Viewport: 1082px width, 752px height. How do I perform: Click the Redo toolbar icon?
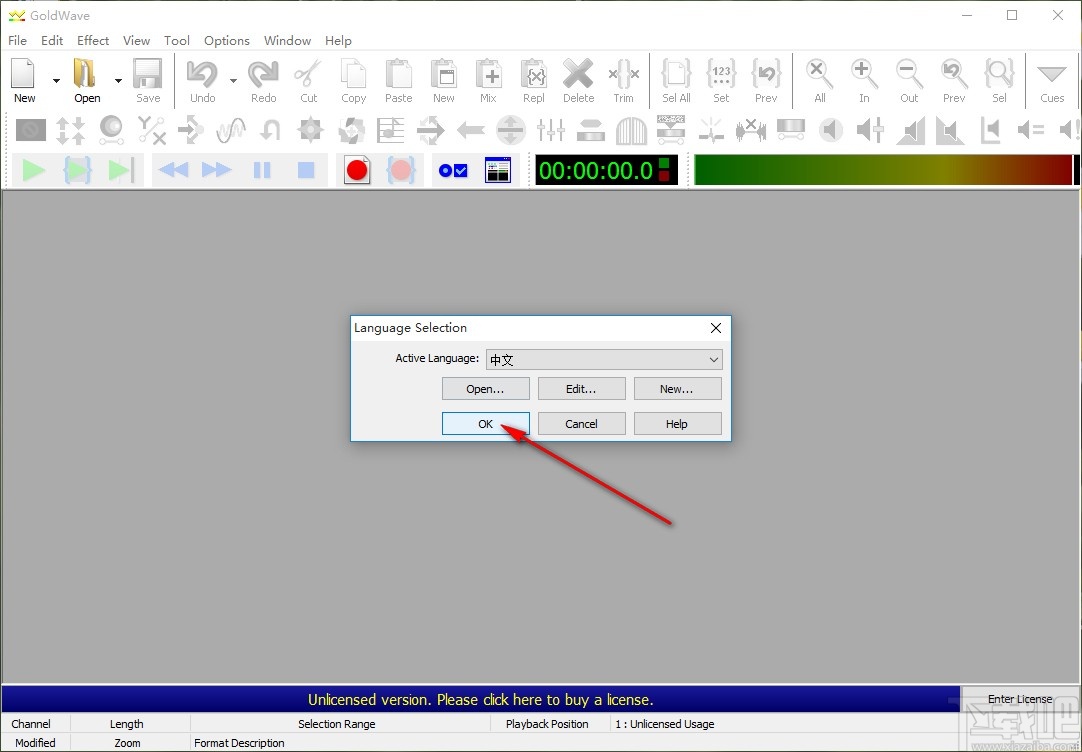tap(263, 73)
